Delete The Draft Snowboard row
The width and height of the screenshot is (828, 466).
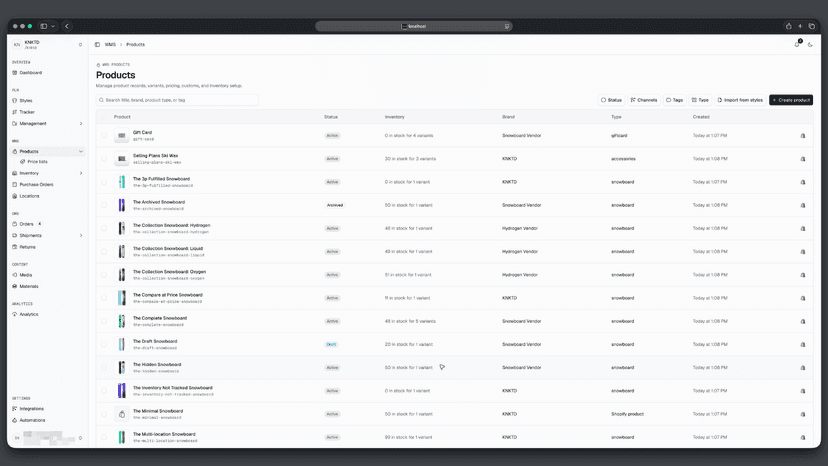(x=803, y=344)
